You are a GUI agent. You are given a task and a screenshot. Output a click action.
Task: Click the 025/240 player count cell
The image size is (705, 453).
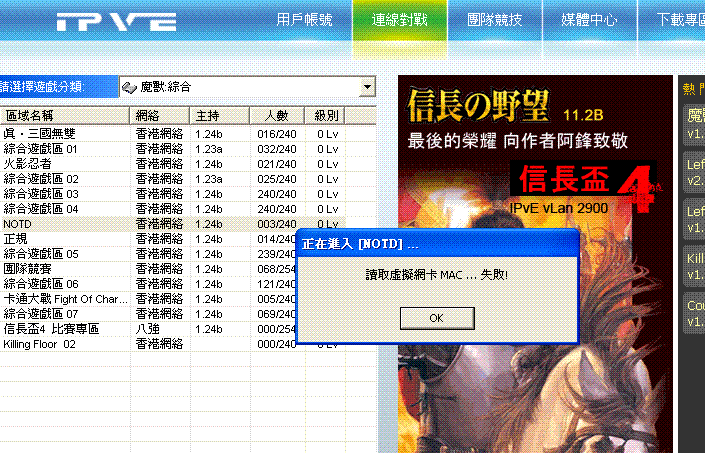click(x=277, y=179)
